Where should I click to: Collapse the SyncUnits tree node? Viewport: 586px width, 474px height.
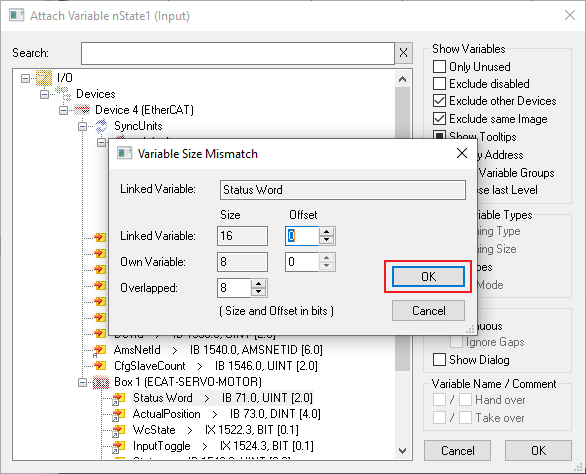82,126
